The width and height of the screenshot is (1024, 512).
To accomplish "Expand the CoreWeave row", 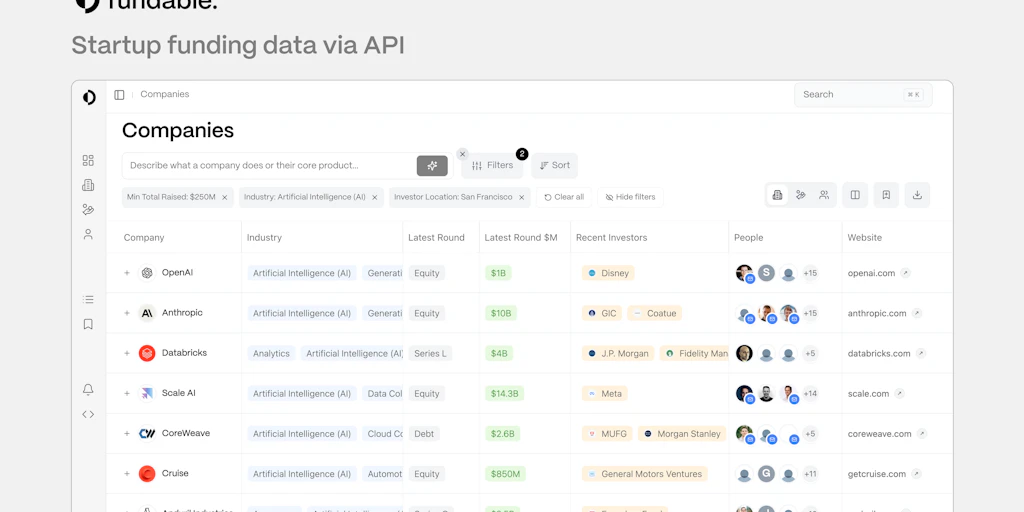I will coord(127,434).
